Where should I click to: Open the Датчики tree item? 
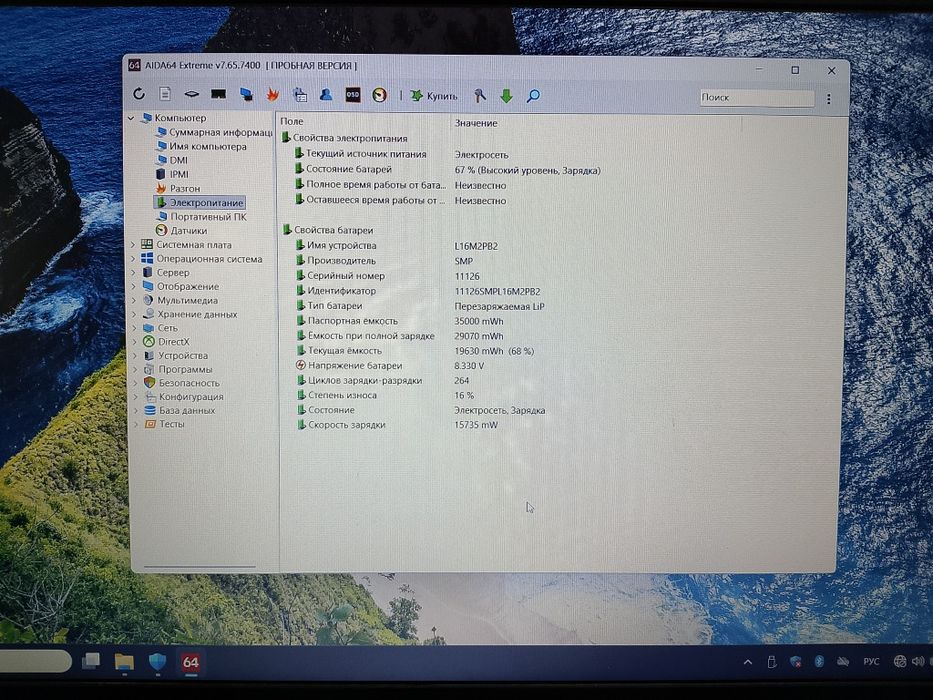[x=181, y=230]
